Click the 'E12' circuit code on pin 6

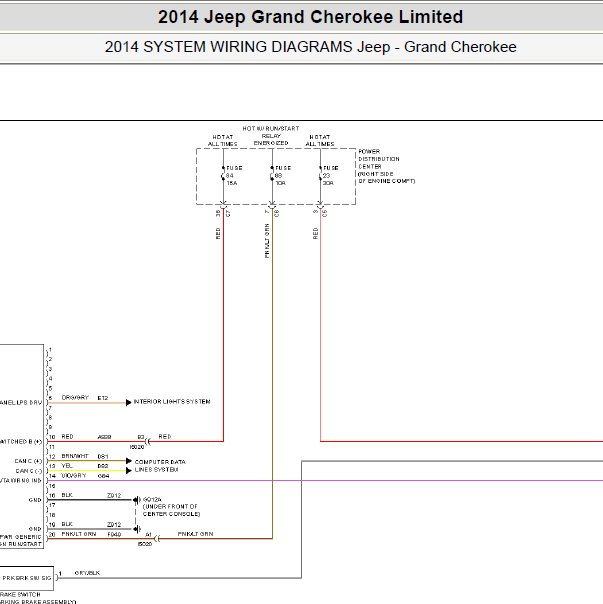pyautogui.click(x=103, y=398)
